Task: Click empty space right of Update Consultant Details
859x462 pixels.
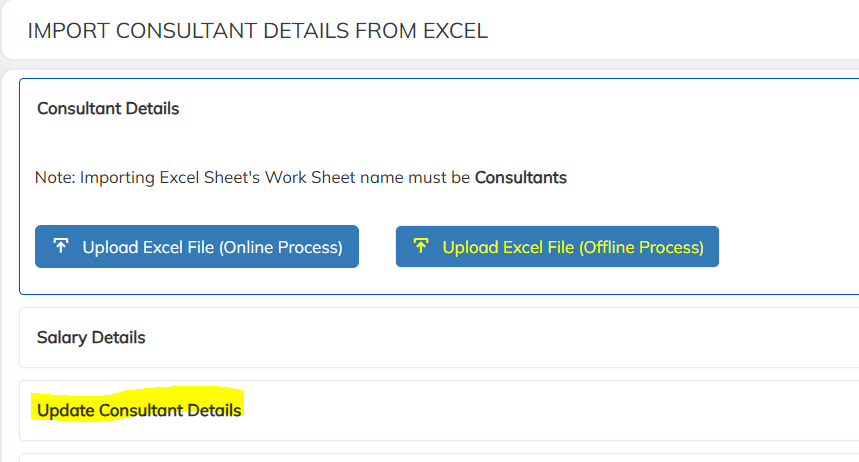Action: point(550,410)
